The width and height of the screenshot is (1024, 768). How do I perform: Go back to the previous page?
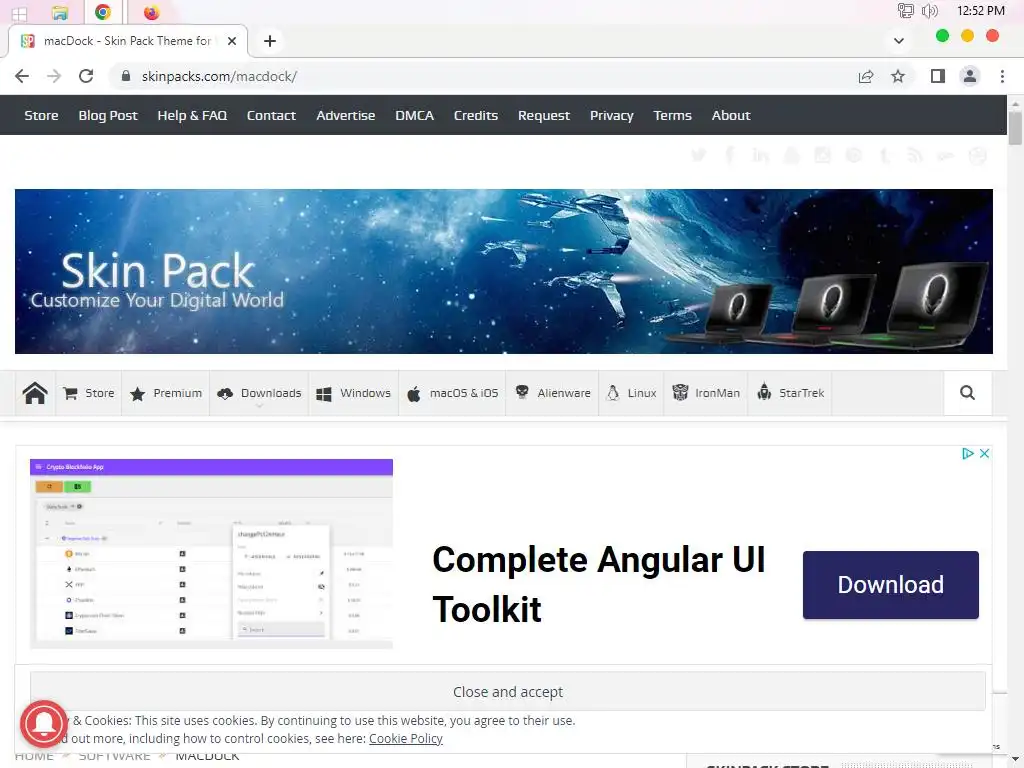point(22,76)
